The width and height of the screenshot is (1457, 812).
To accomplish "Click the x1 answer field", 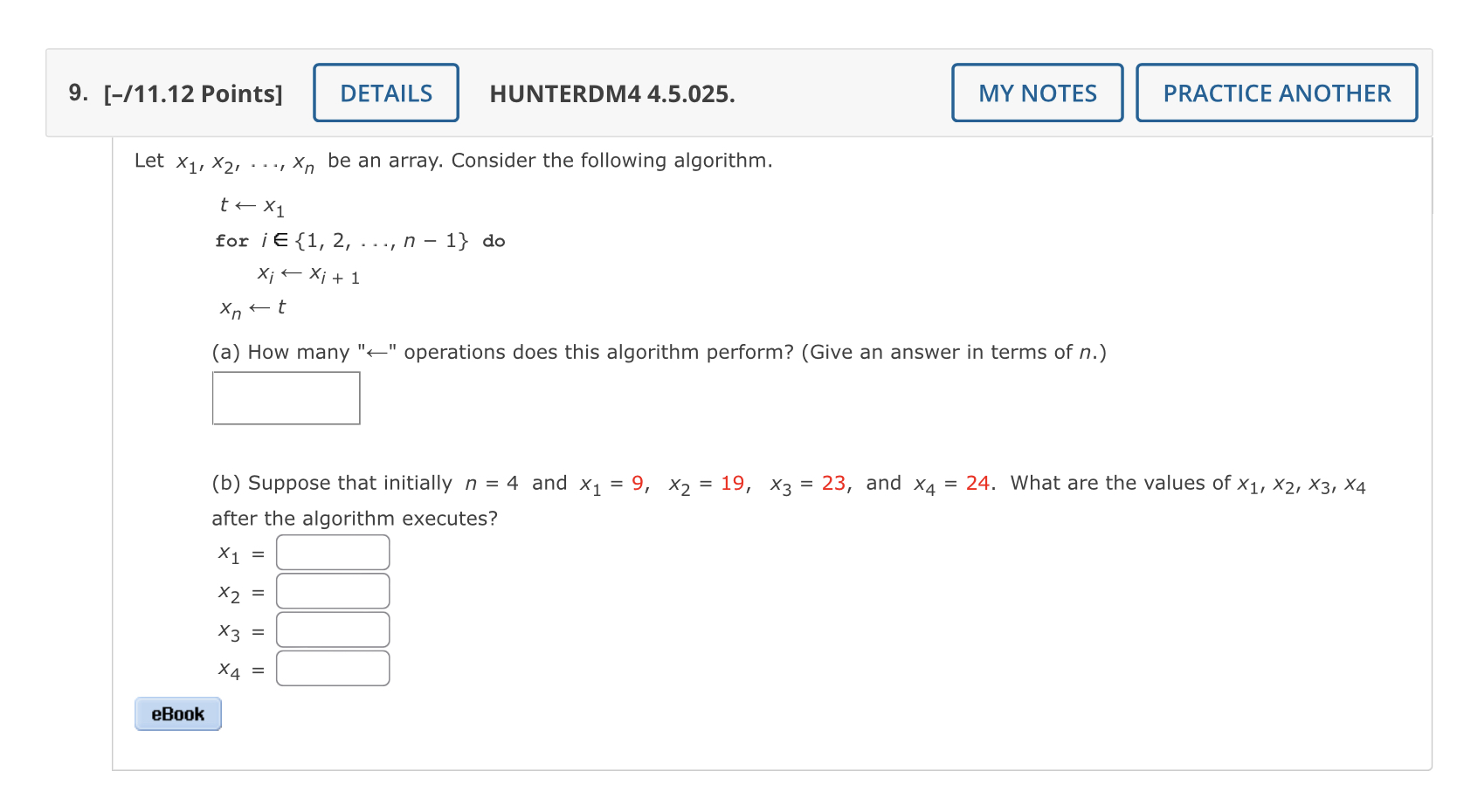I will tap(332, 552).
